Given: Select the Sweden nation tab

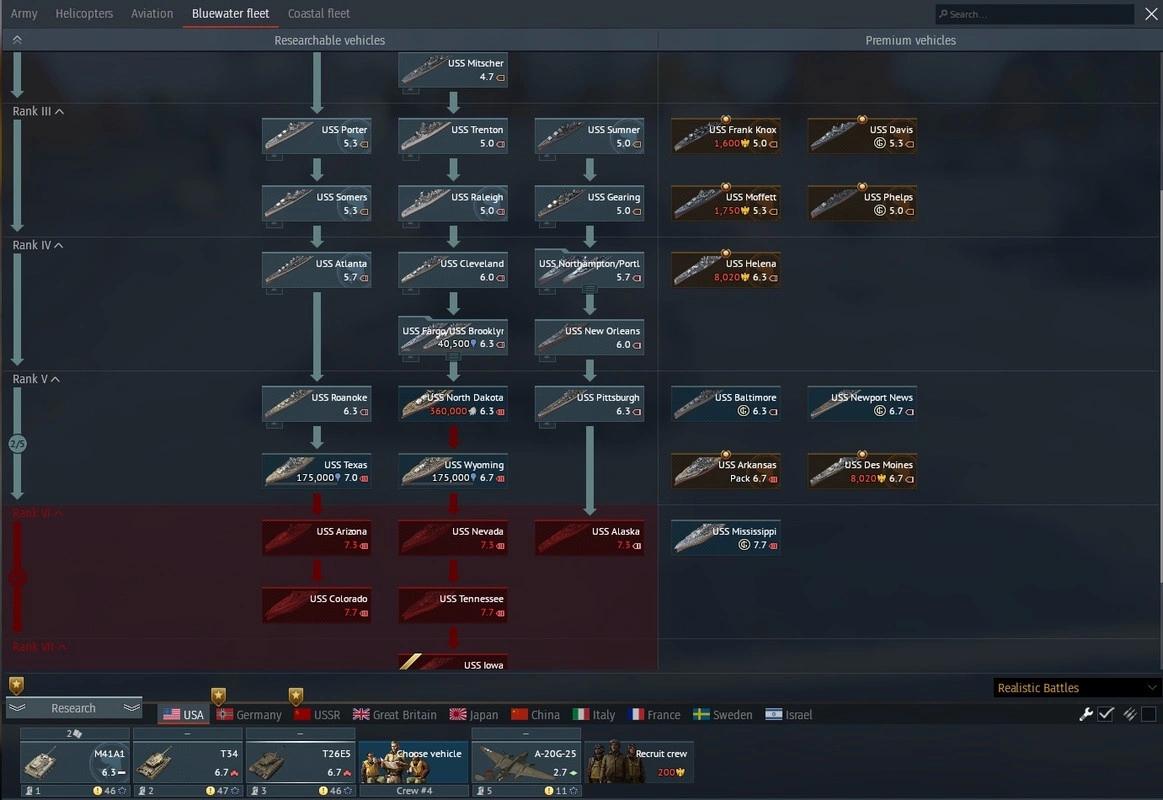Looking at the screenshot, I should click(x=722, y=715).
